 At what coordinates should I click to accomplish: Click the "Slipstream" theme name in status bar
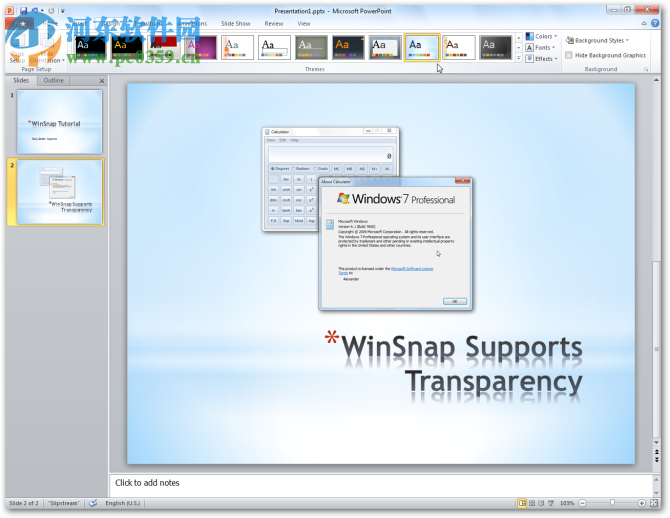click(64, 503)
